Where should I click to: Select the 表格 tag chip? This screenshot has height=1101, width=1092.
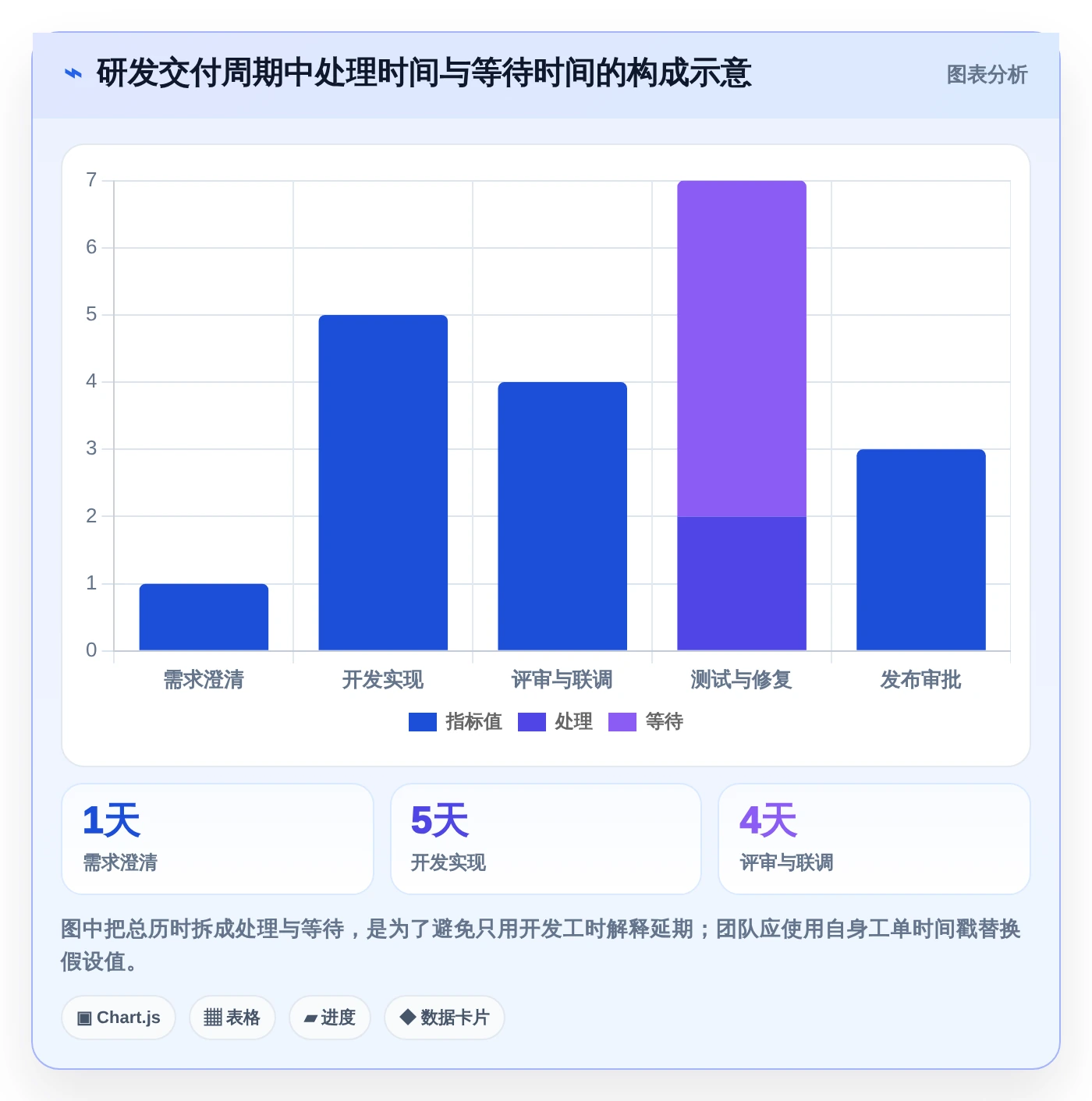click(232, 1018)
